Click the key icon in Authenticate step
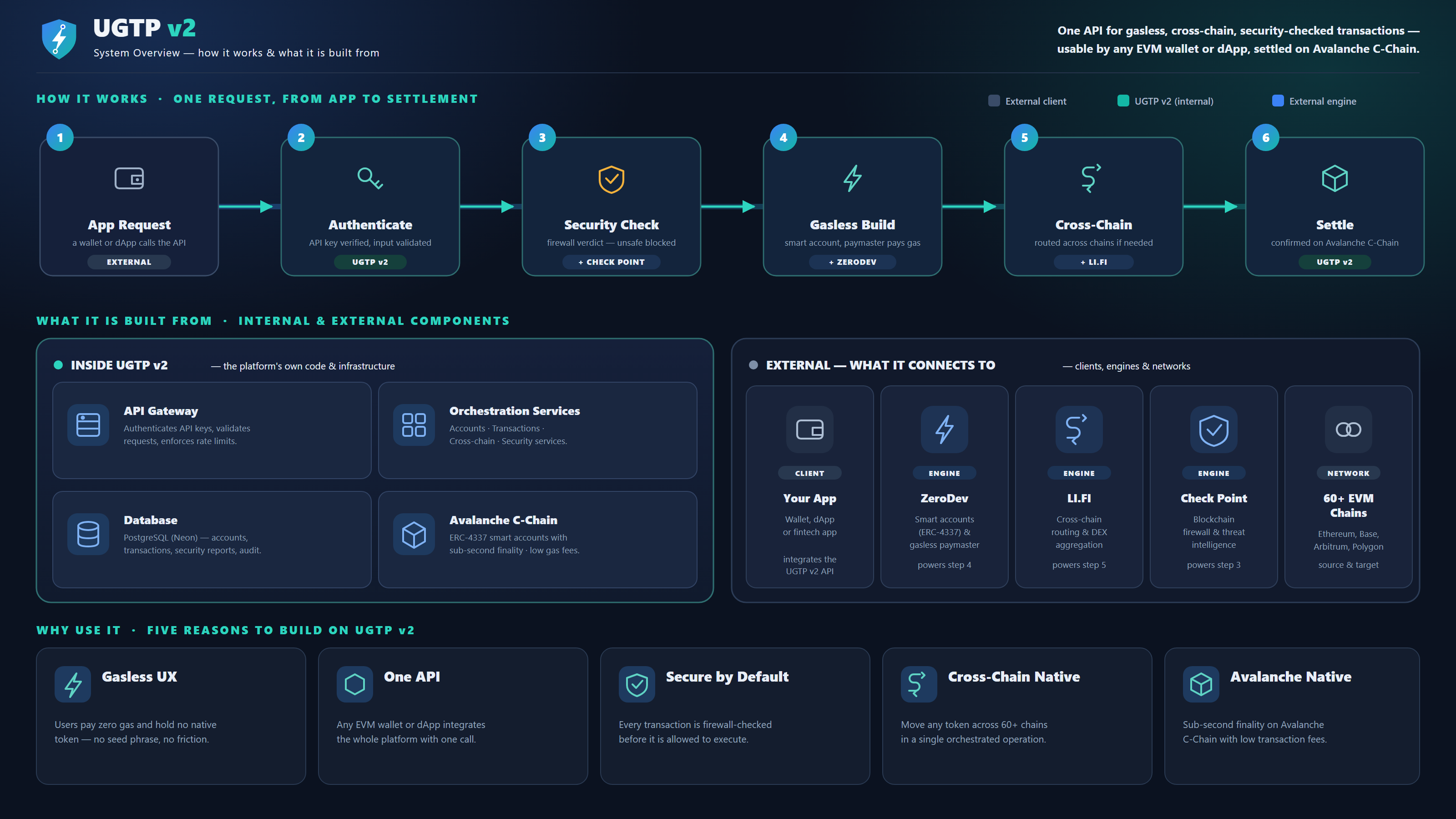This screenshot has height=819, width=1456. tap(370, 179)
